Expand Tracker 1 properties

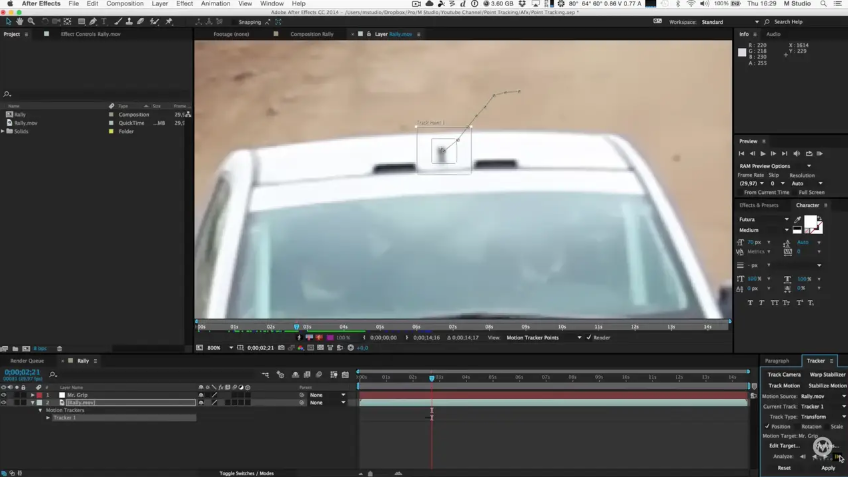click(48, 418)
